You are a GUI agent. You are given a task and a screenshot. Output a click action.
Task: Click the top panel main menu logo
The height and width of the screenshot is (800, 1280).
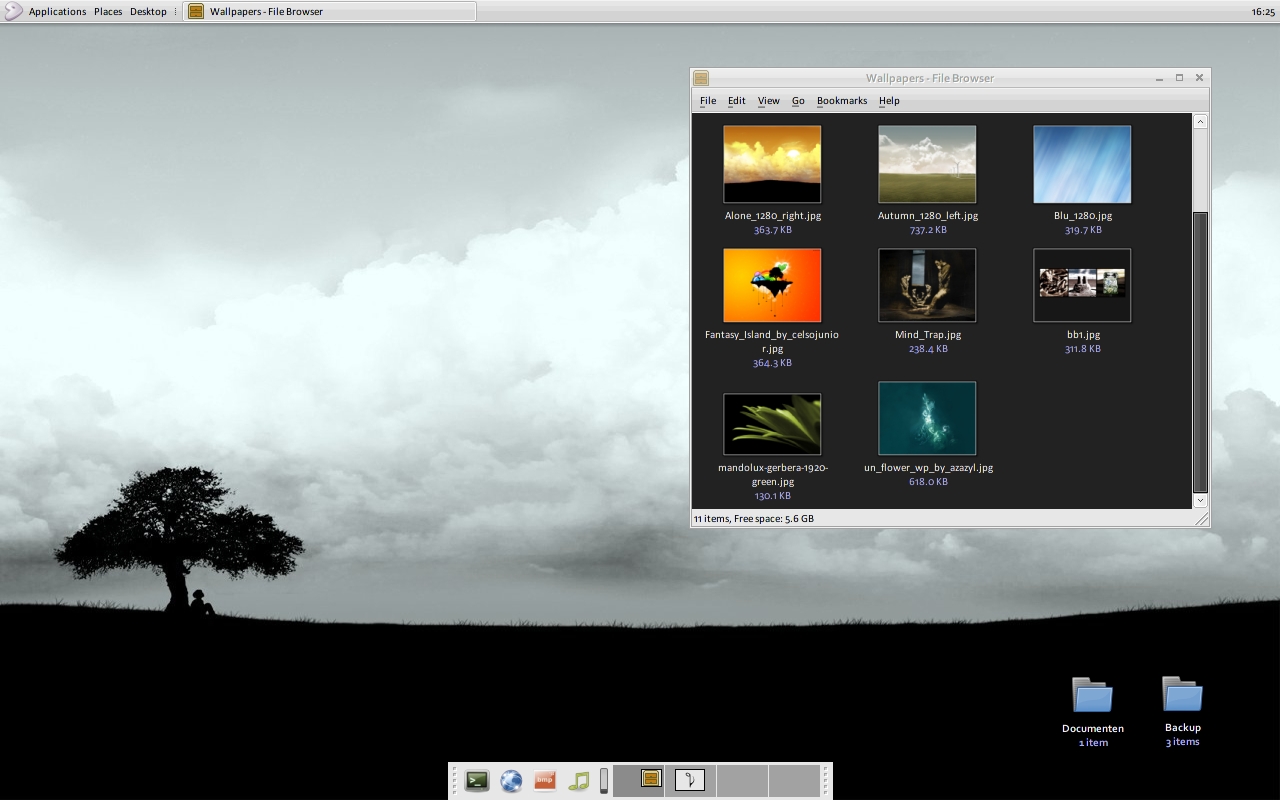(12, 11)
